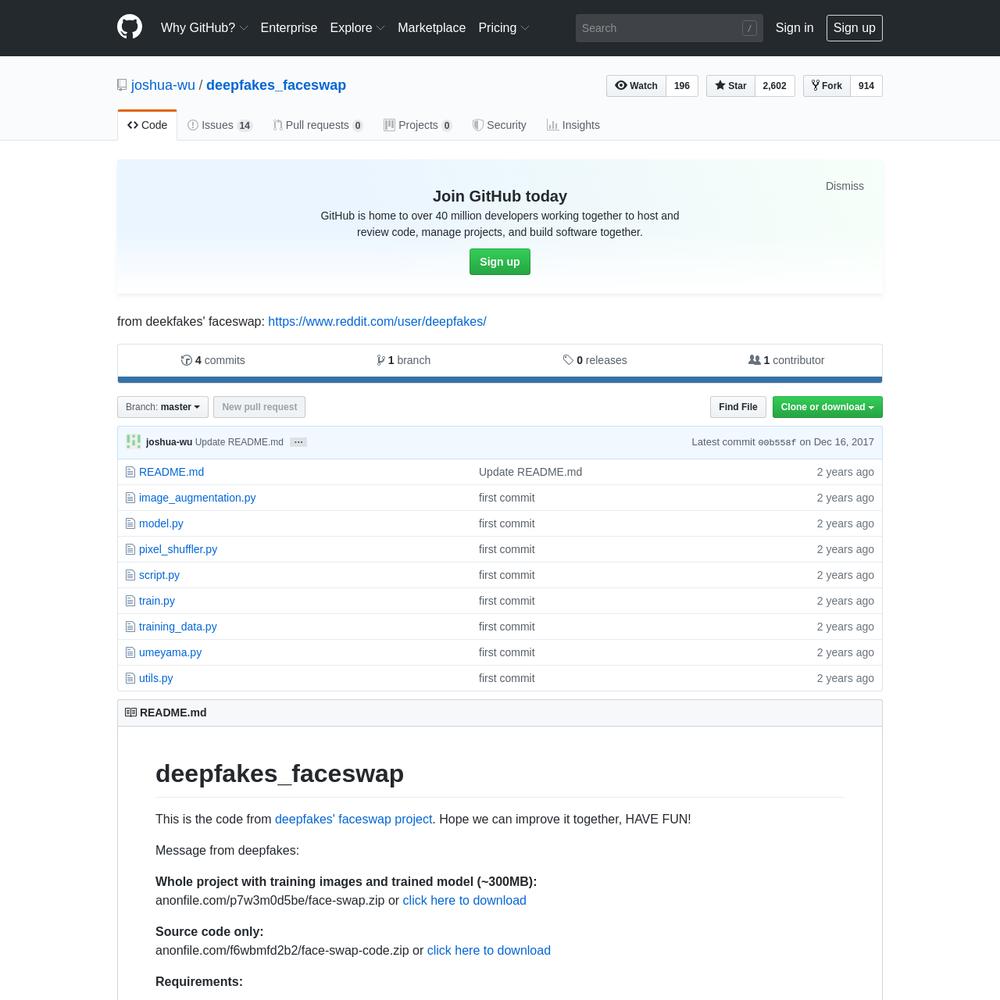Image resolution: width=1000 pixels, height=1000 pixels.
Task: Open the image_augmentation.py file
Action: (197, 497)
